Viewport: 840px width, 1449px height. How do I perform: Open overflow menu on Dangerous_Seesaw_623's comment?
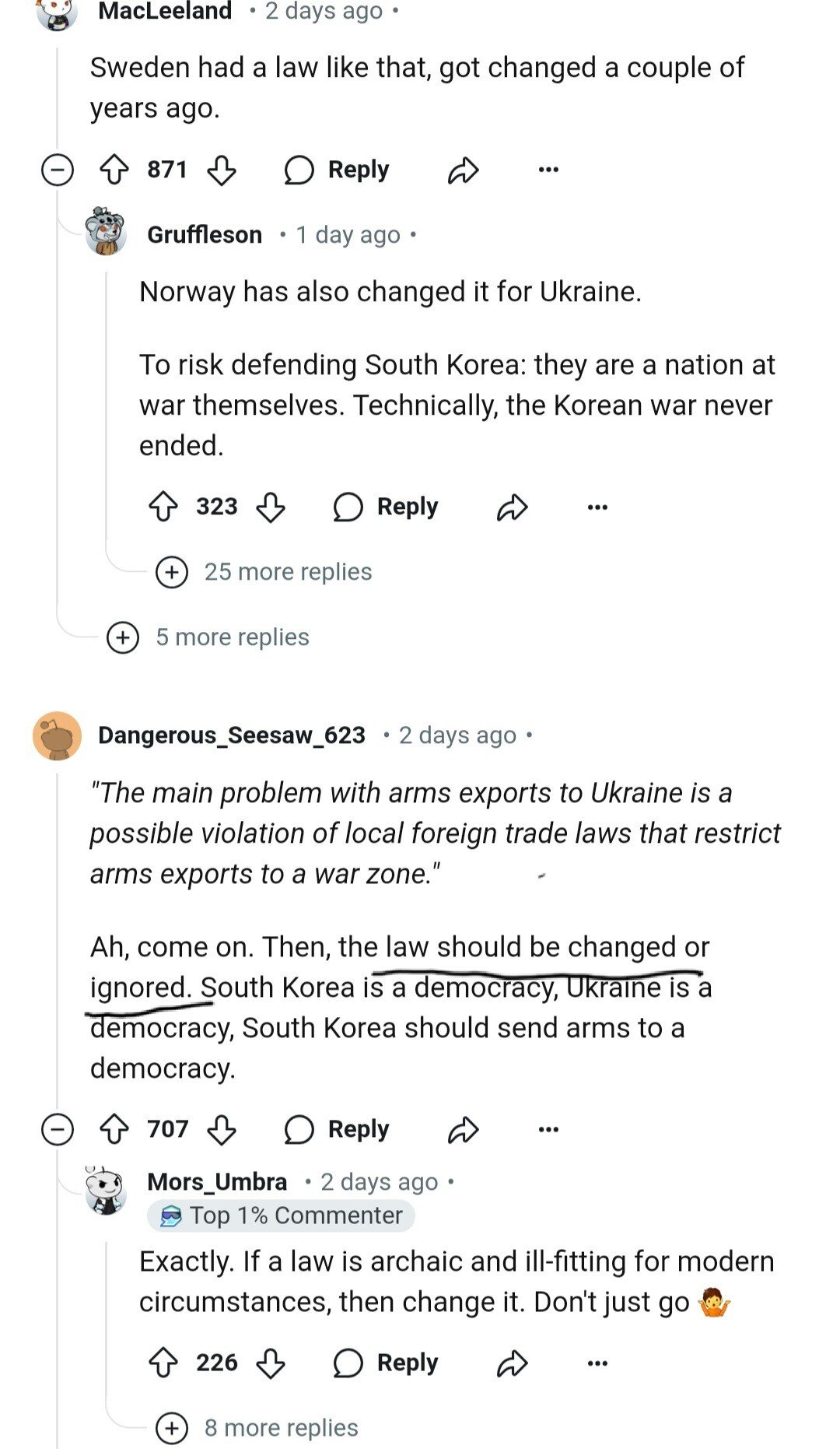click(x=548, y=1129)
